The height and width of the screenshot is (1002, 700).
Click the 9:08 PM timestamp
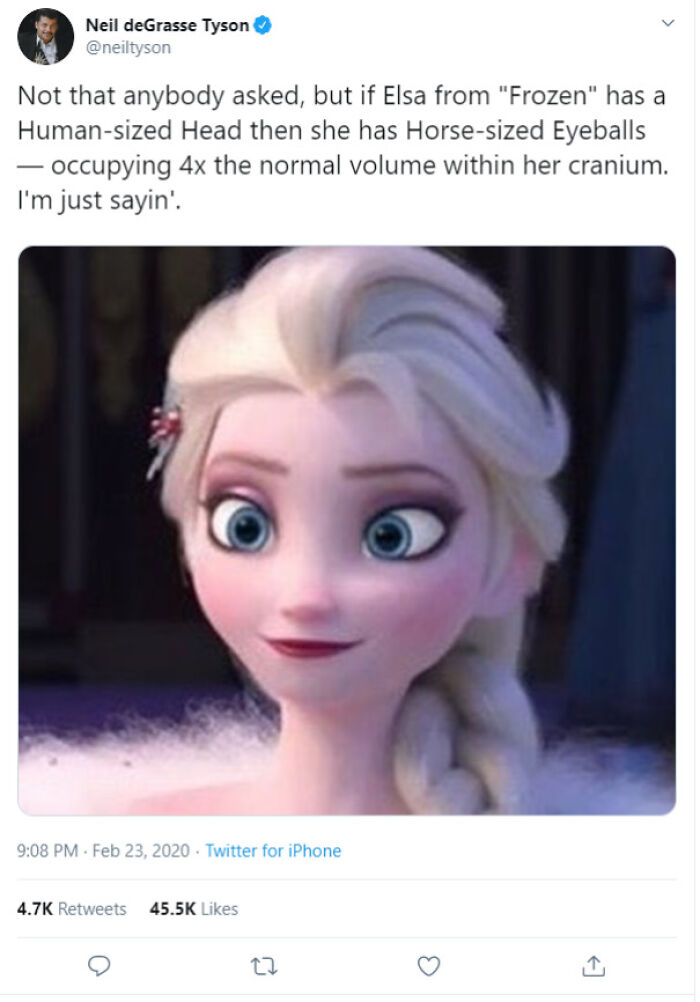coord(47,851)
